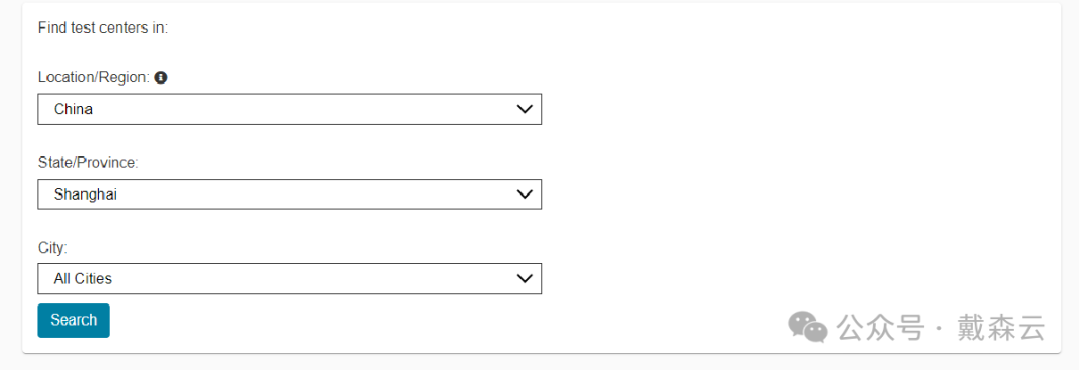Click the chevron arrow on the Shanghai dropdown

click(524, 194)
